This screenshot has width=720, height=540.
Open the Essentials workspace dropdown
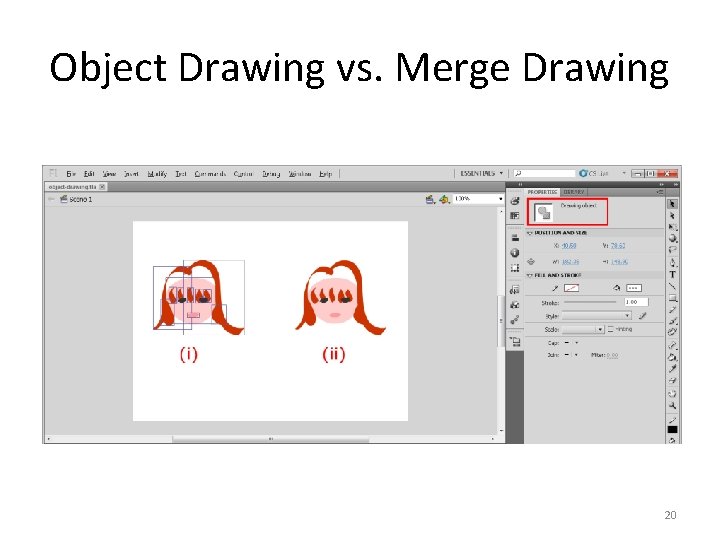tap(482, 174)
